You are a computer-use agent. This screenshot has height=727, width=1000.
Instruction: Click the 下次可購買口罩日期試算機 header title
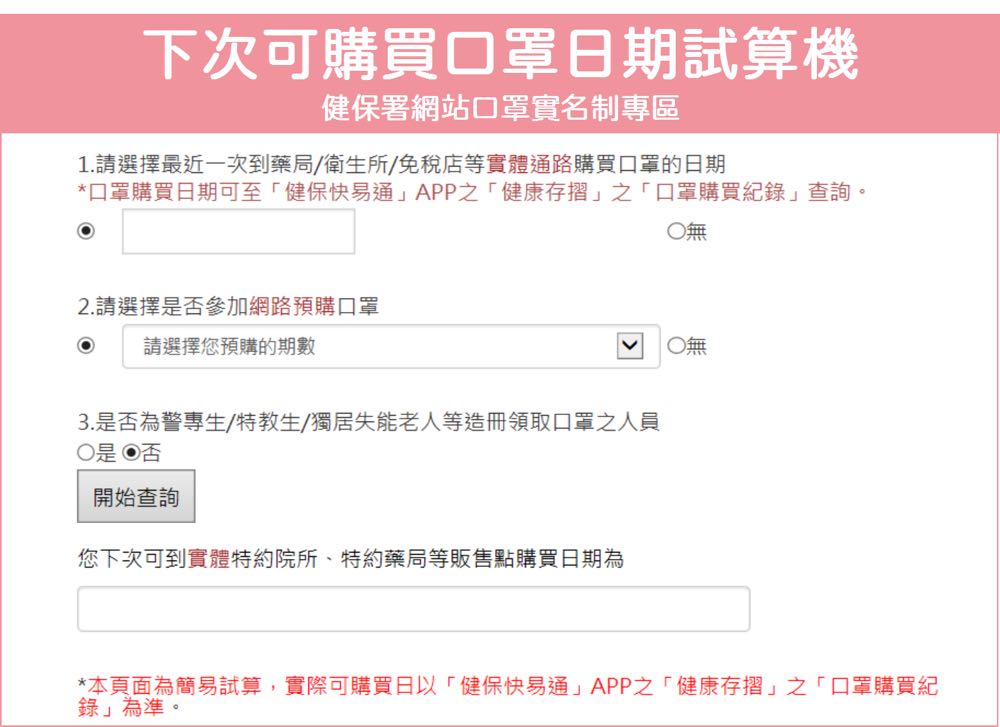[x=500, y=55]
